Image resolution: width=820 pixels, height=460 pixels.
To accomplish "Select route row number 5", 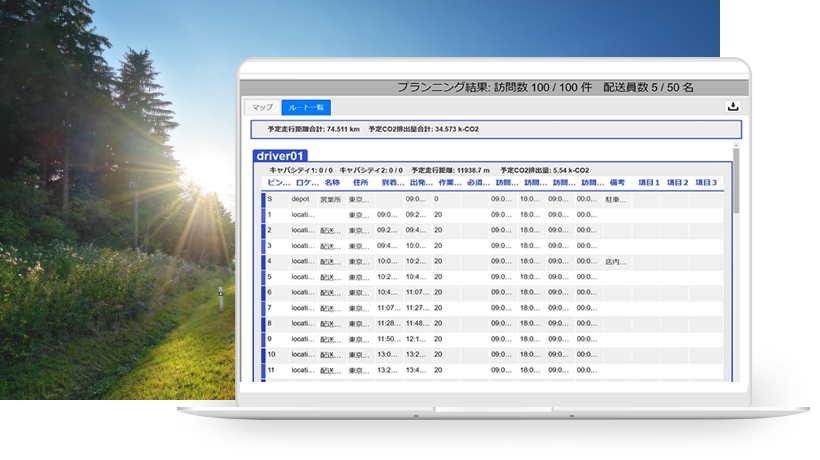I will coord(493,277).
